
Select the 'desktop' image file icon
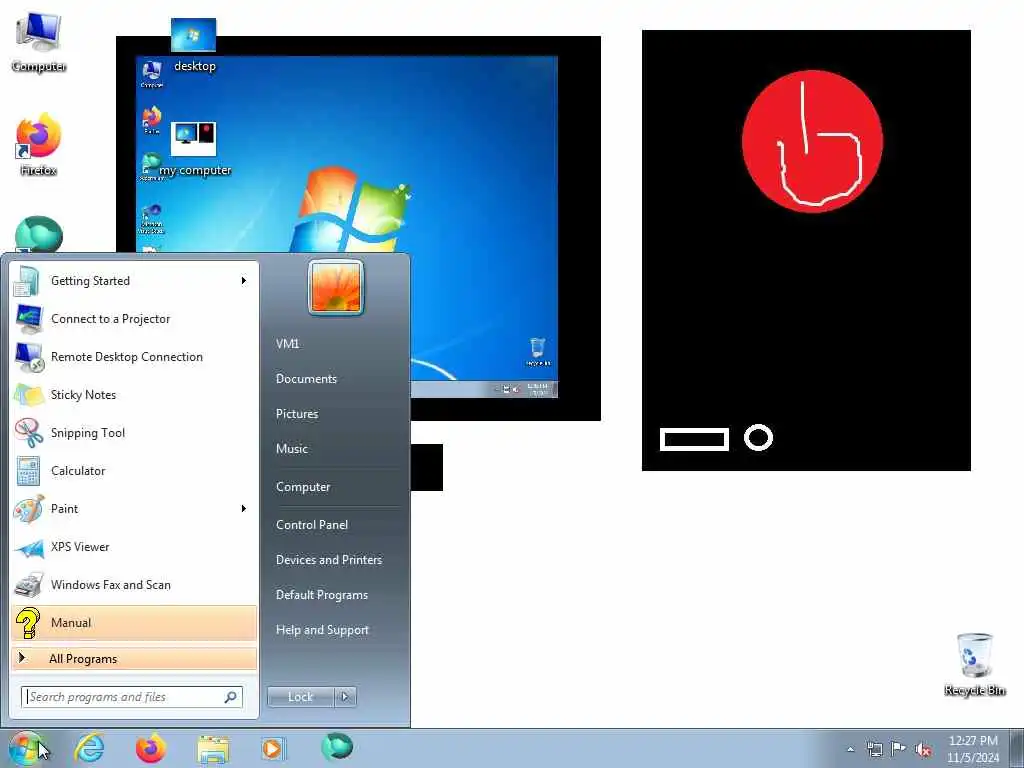tap(194, 46)
